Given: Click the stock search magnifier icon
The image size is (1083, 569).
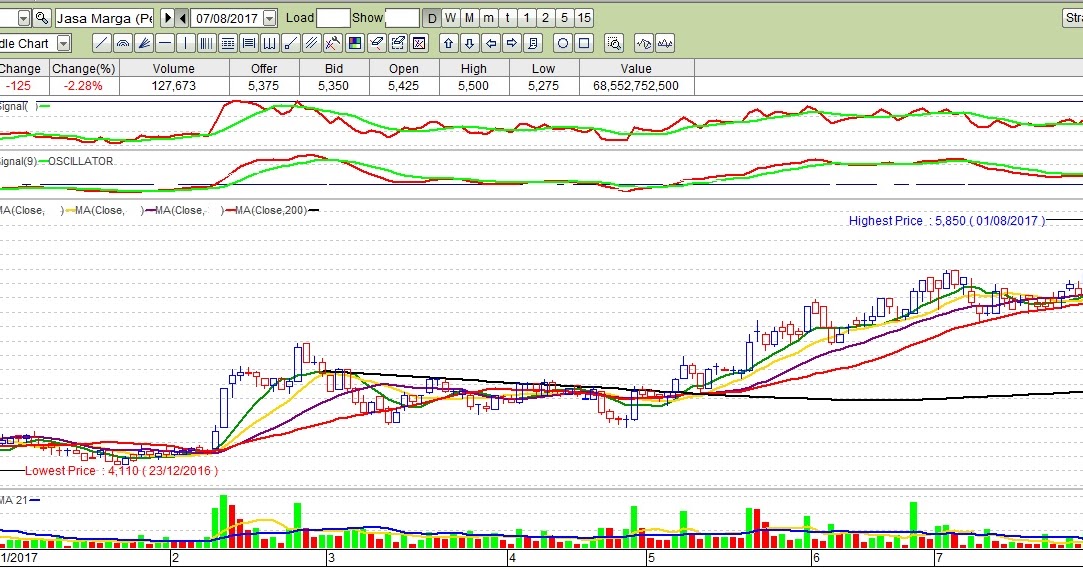Looking at the screenshot, I should 42,18.
